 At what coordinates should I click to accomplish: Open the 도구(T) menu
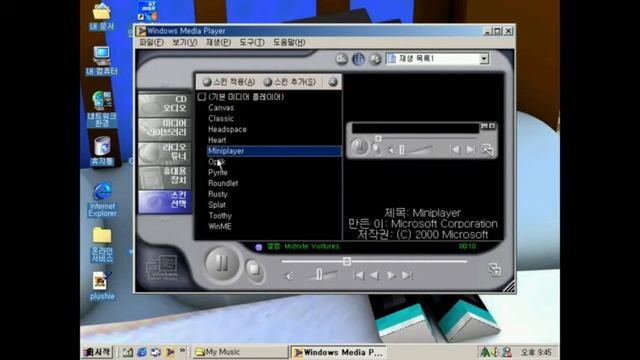[252, 42]
